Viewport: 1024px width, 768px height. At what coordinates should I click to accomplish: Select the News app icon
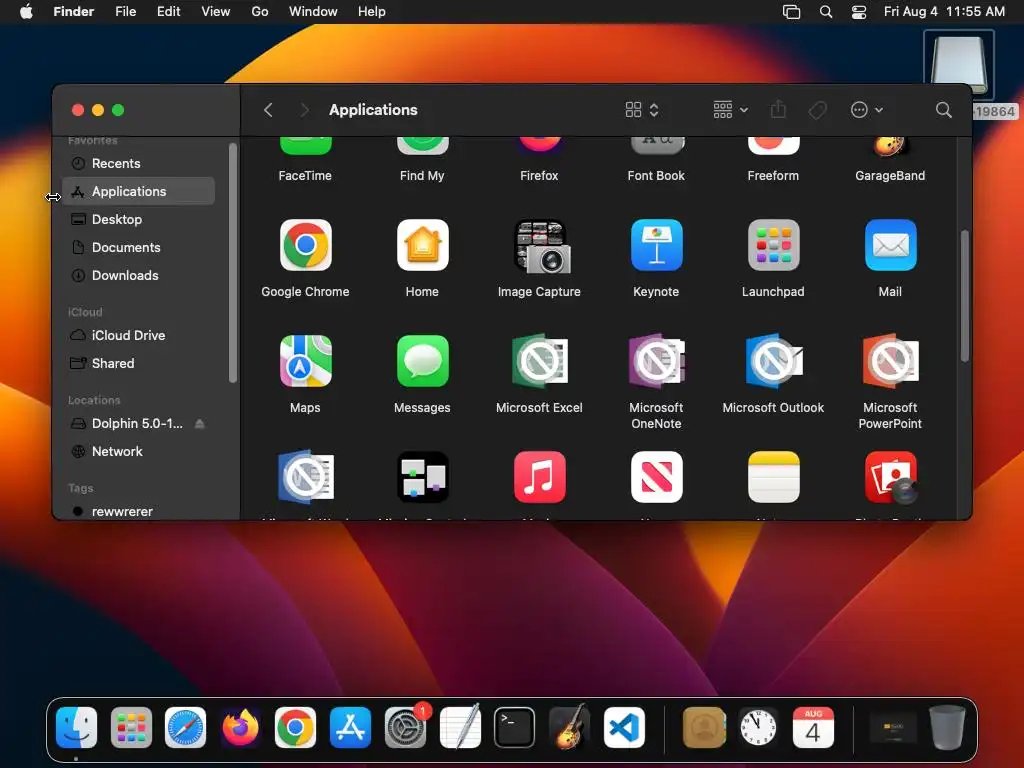coord(656,477)
